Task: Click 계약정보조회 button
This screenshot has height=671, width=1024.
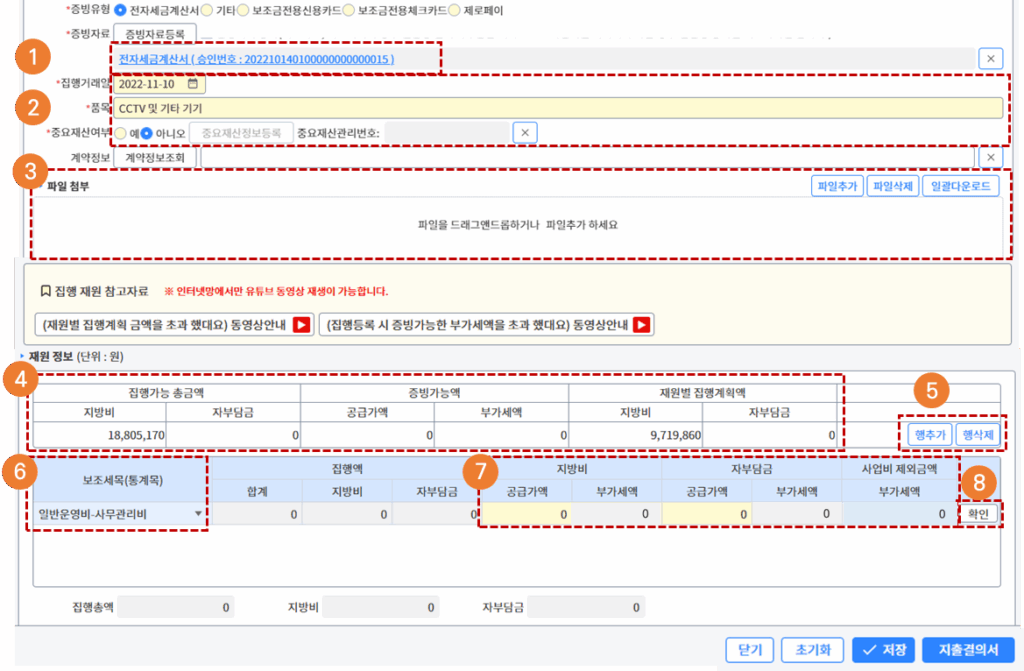Action: click(x=155, y=157)
